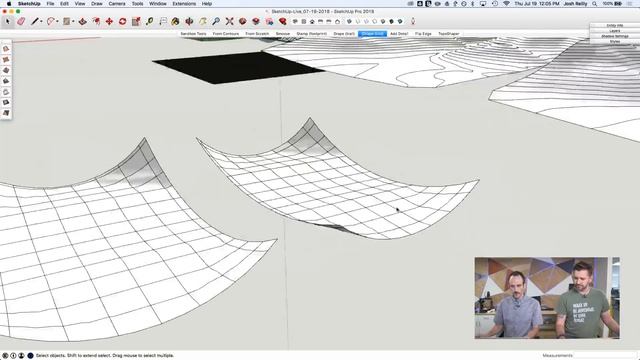Expand the Styles tray panel

pos(615,41)
